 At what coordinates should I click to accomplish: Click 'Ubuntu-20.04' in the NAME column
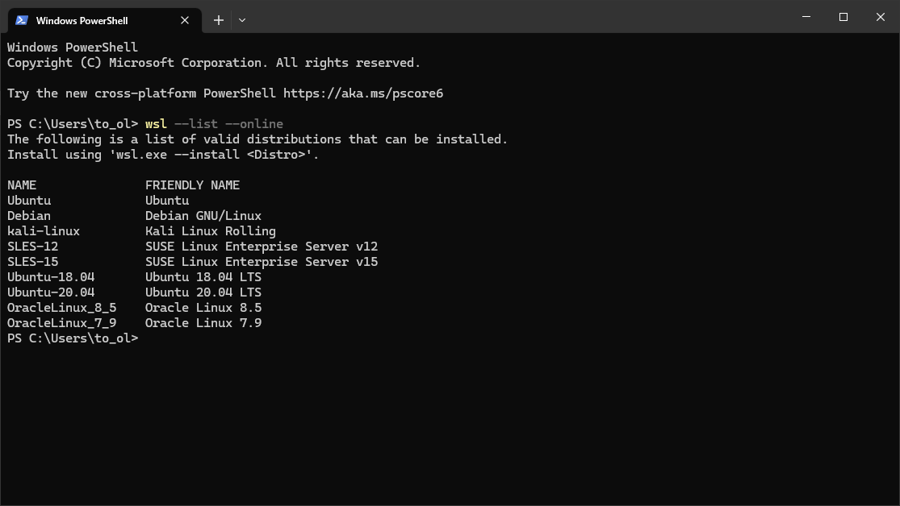(x=51, y=292)
